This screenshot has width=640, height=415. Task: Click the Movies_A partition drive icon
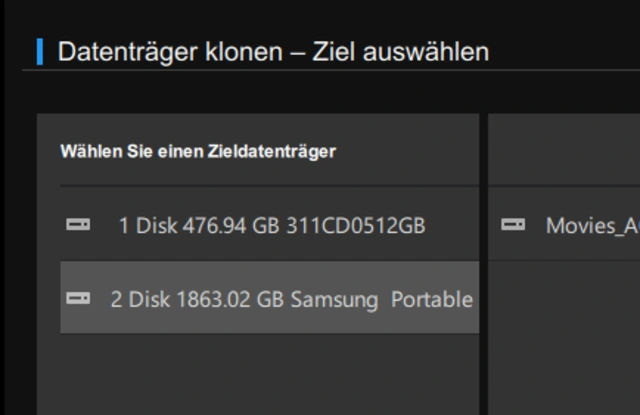(x=513, y=225)
